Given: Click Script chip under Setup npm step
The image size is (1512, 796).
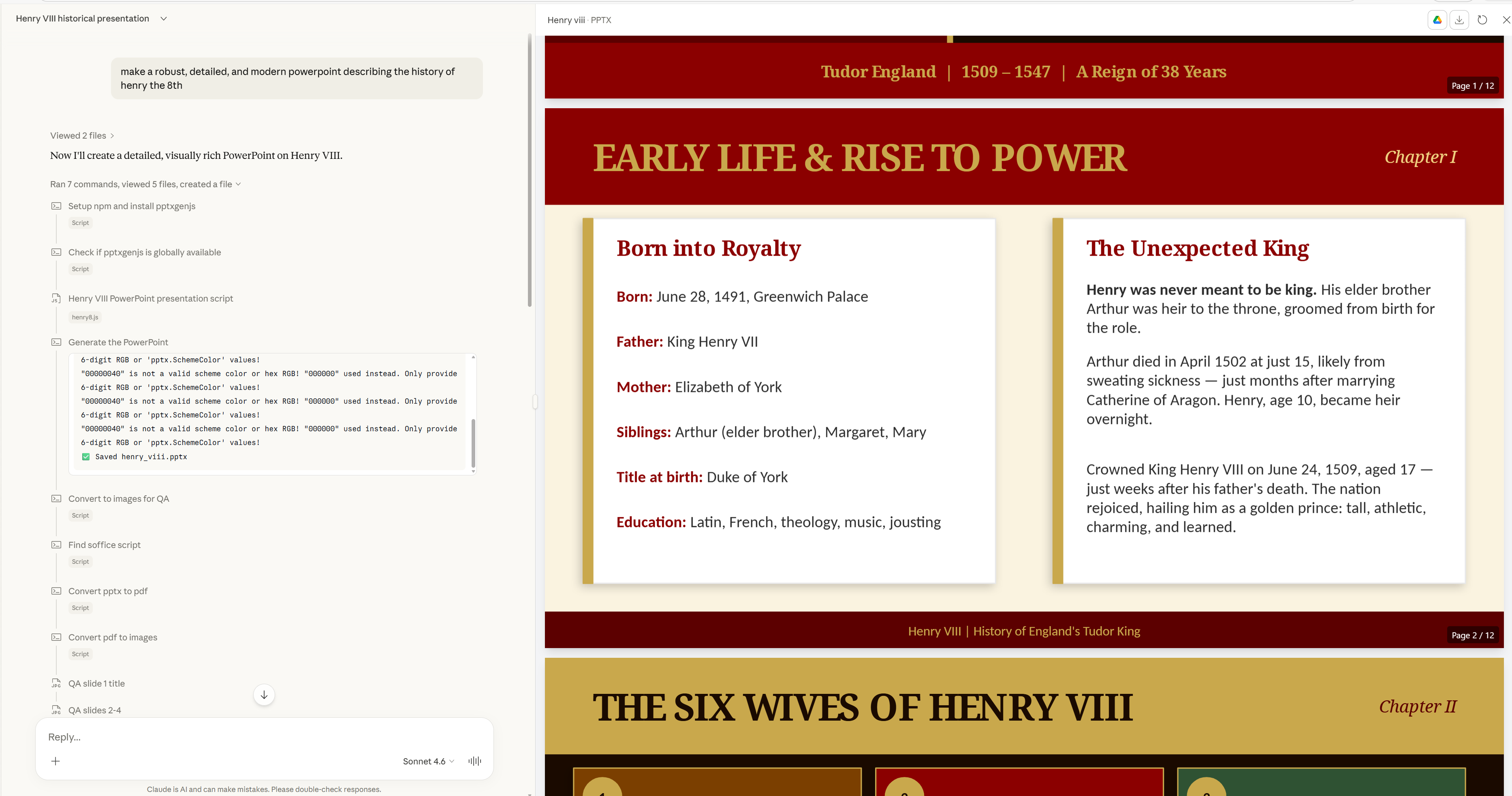Looking at the screenshot, I should point(80,223).
